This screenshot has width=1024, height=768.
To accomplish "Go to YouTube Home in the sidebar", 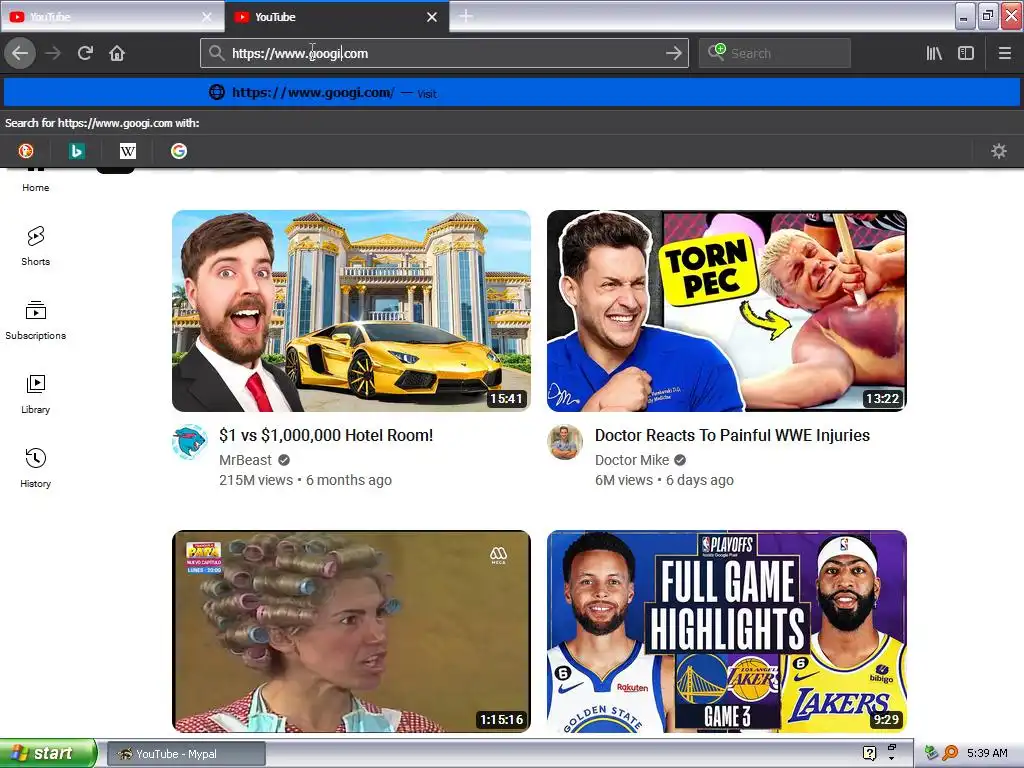I will [x=35, y=180].
